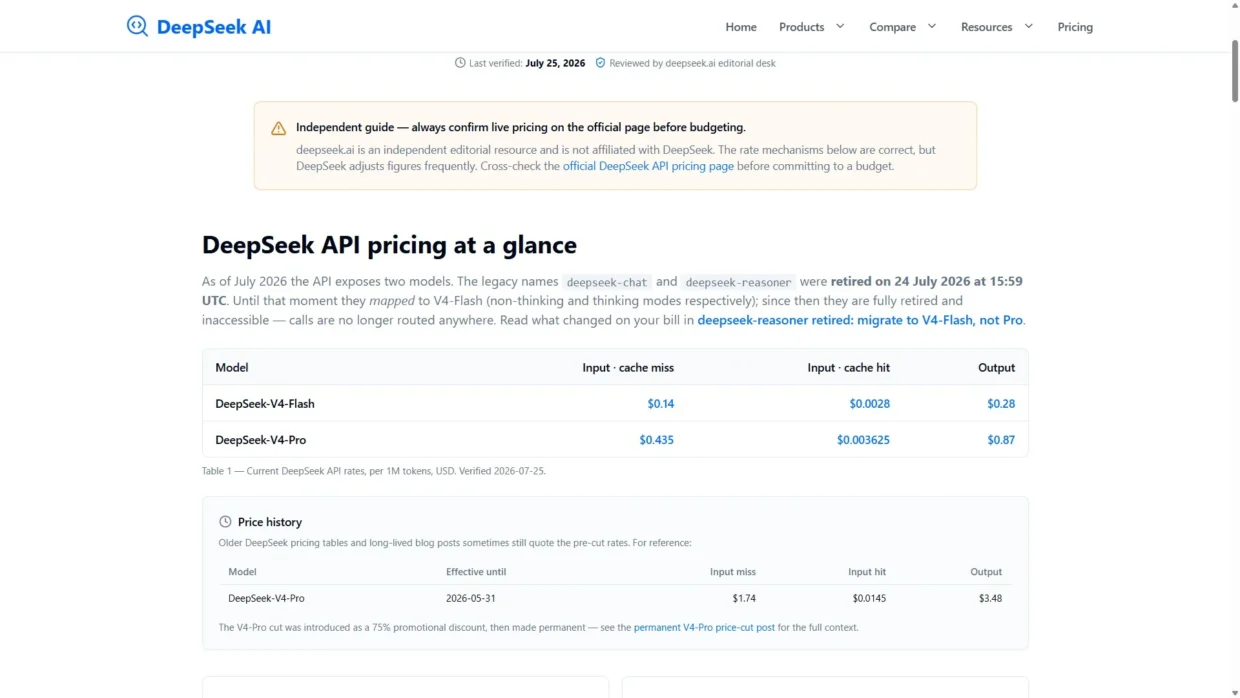Click the $0.28 output price
Viewport: 1240px width, 698px height.
coord(1001,404)
